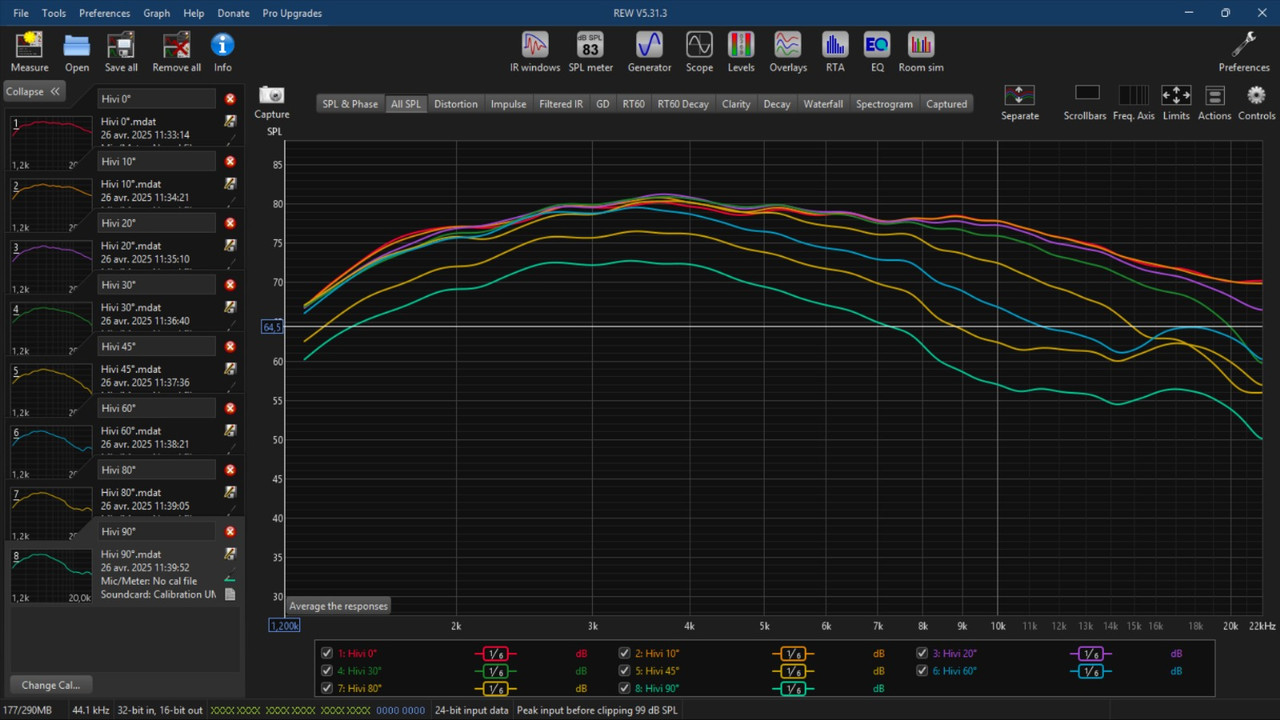Click the Hivi 30° name field
Viewport: 1280px width, 720px height.
[157, 284]
